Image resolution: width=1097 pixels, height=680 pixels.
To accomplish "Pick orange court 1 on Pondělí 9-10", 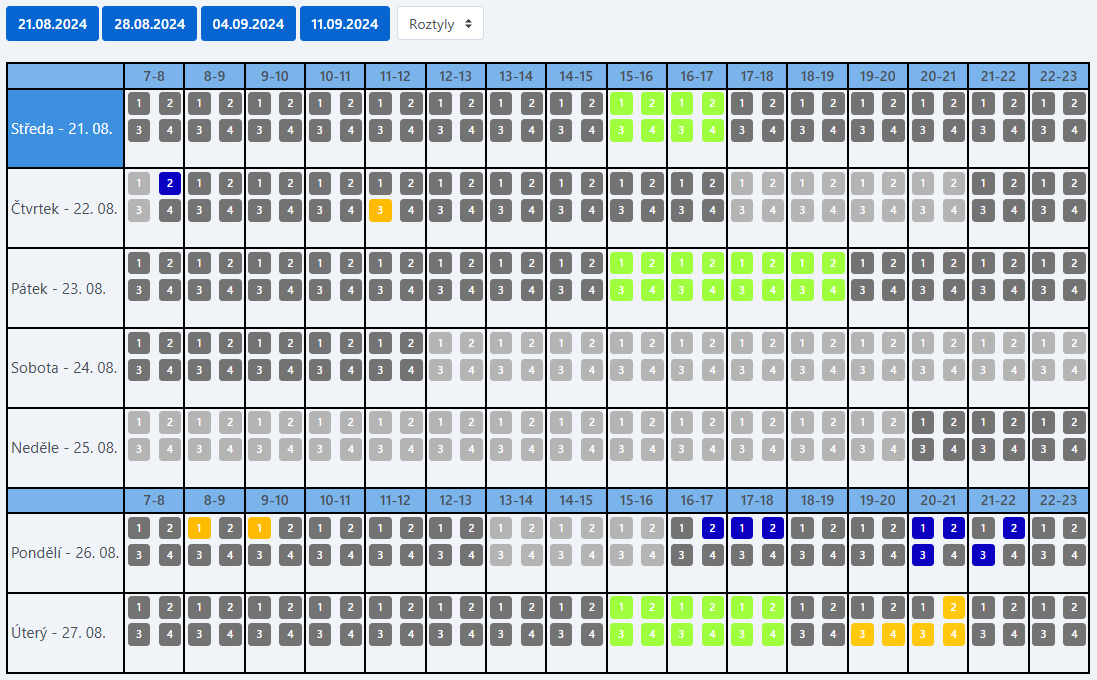I will click(x=260, y=528).
